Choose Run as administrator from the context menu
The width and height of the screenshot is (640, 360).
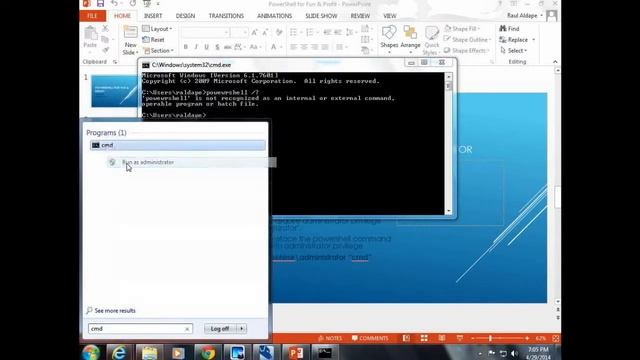191,162
